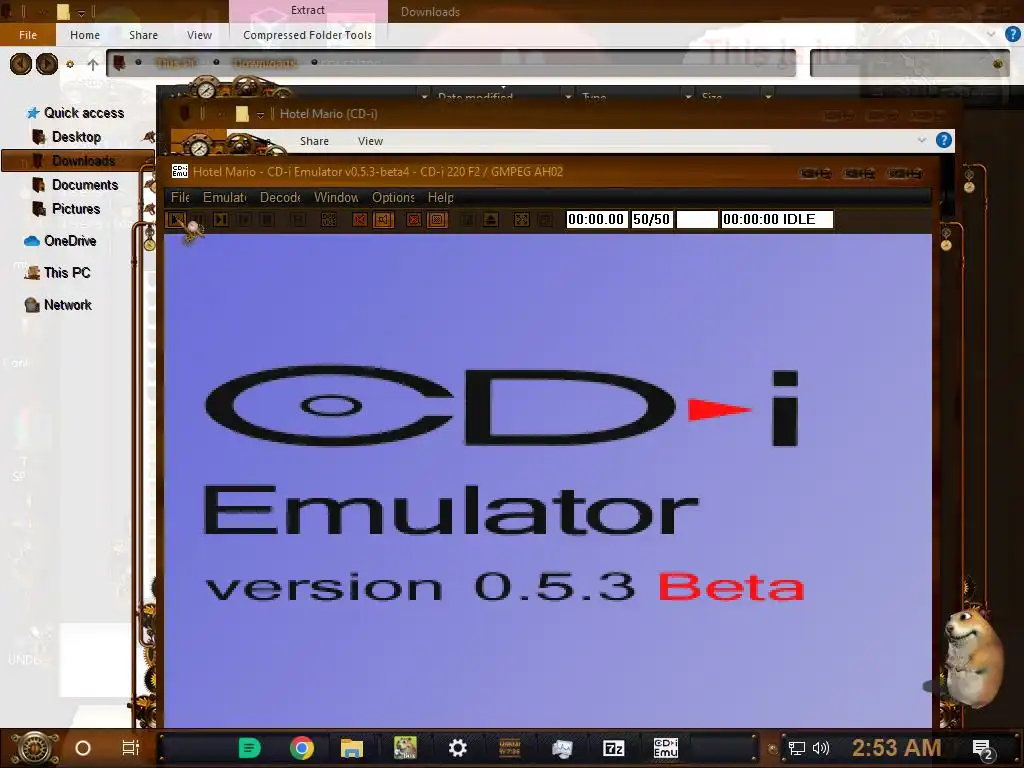Screen dimensions: 1024x768
Task: Click the Extract contextual tab in Downloads window
Action: tap(308, 10)
